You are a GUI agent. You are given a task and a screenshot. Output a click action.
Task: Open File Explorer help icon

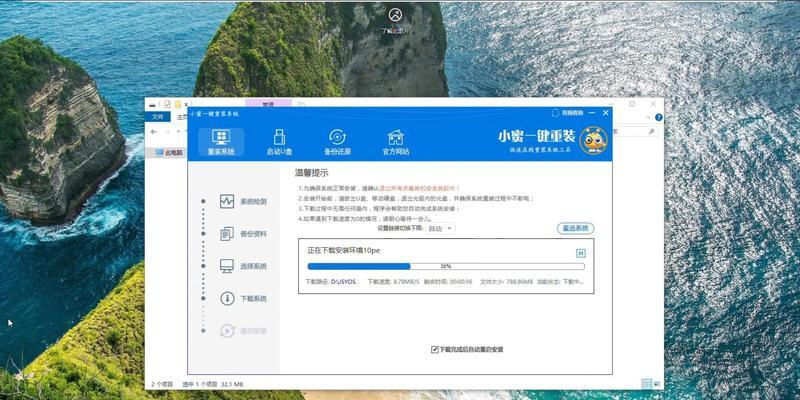tap(659, 117)
